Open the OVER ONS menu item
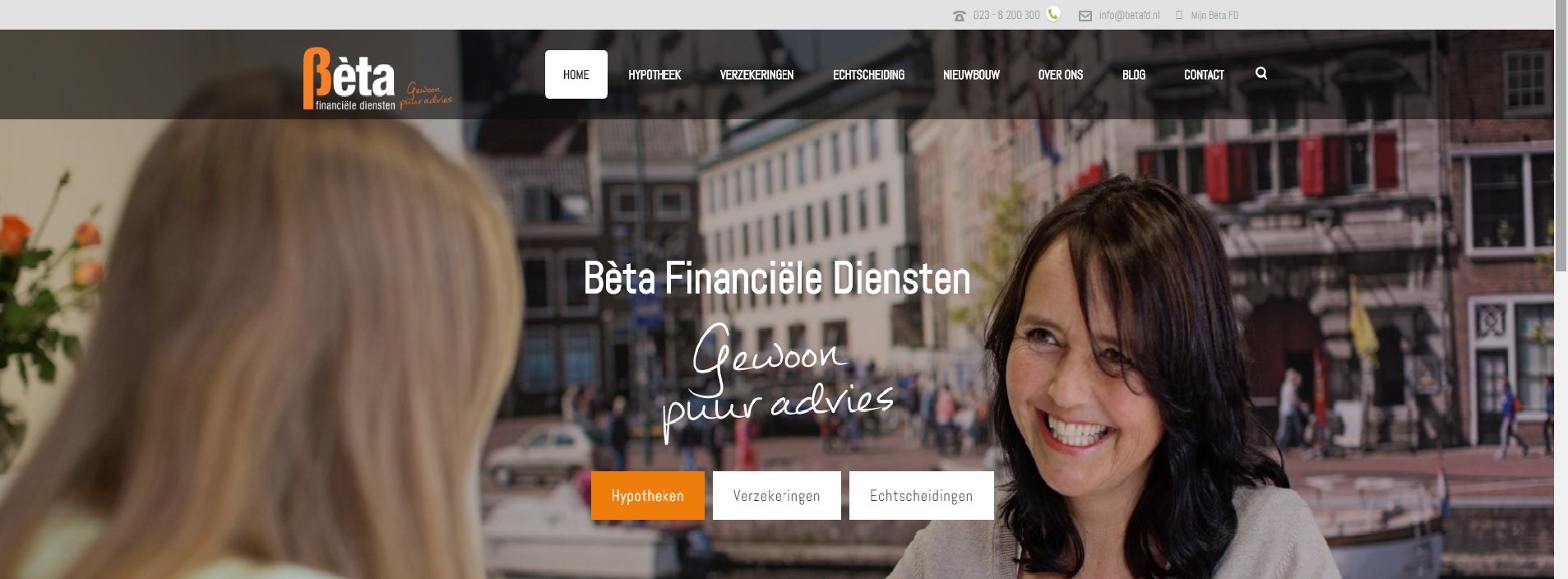Image resolution: width=1568 pixels, height=579 pixels. 1061,75
